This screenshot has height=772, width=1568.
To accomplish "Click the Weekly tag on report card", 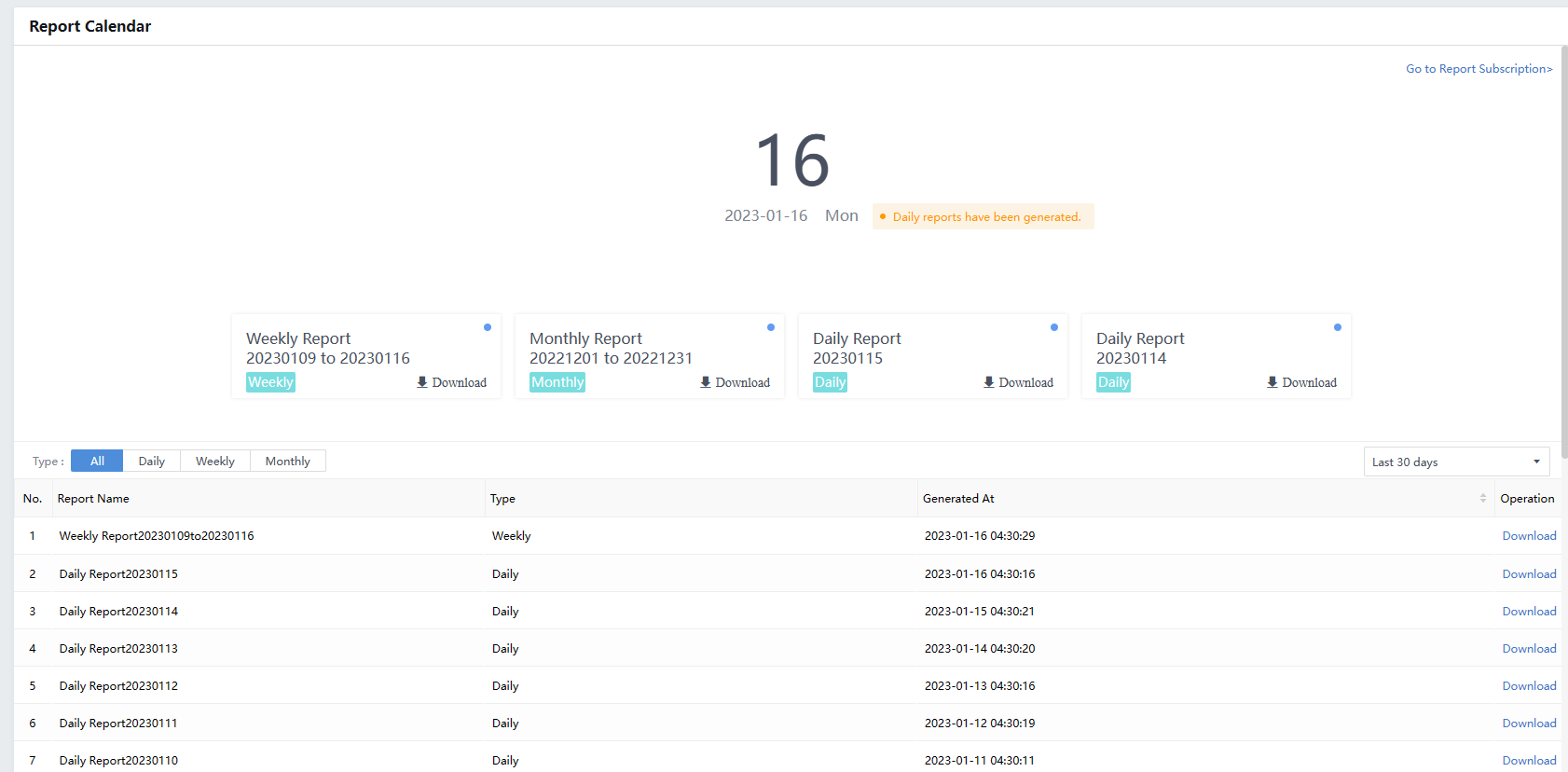I will point(270,382).
